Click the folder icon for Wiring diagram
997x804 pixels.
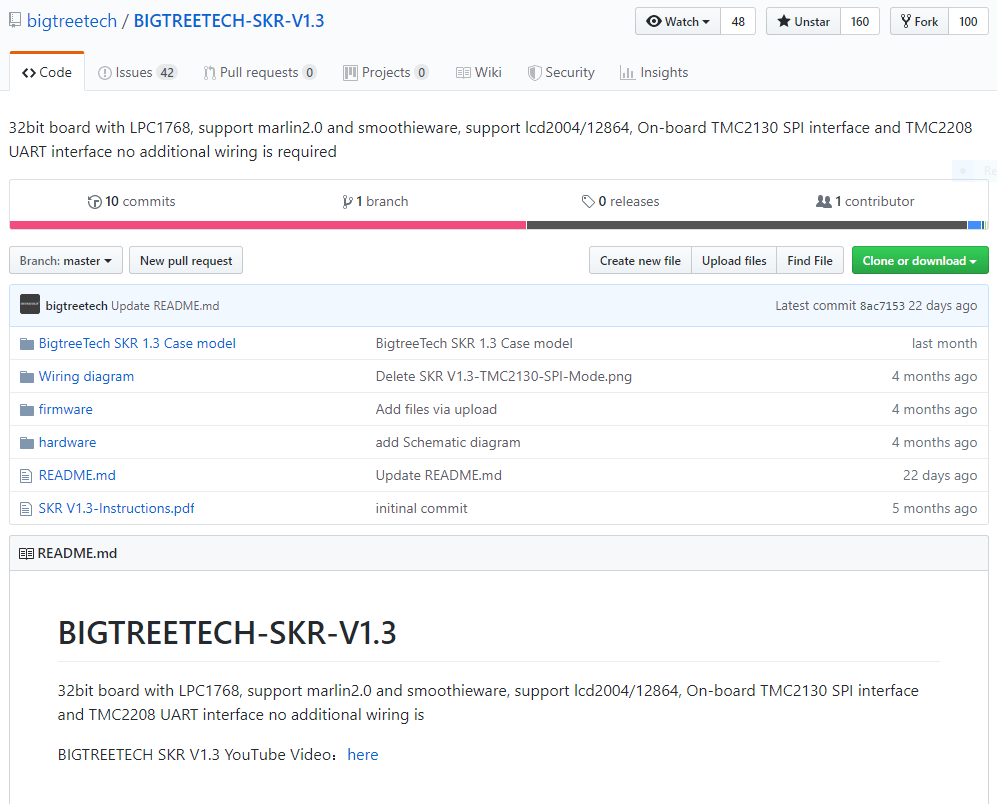coord(27,377)
